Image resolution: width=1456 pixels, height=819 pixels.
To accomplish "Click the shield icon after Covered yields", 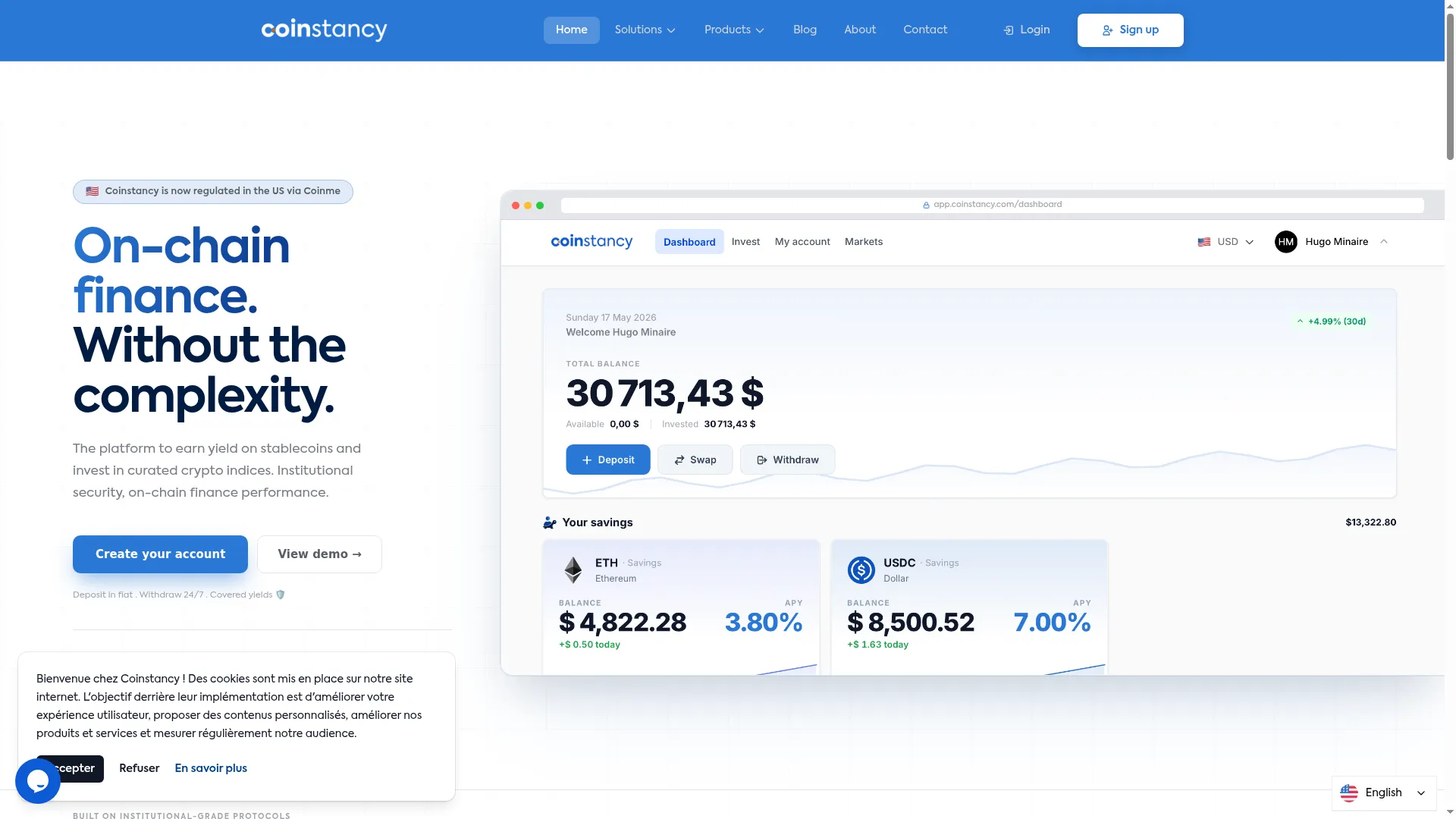I will pos(281,595).
